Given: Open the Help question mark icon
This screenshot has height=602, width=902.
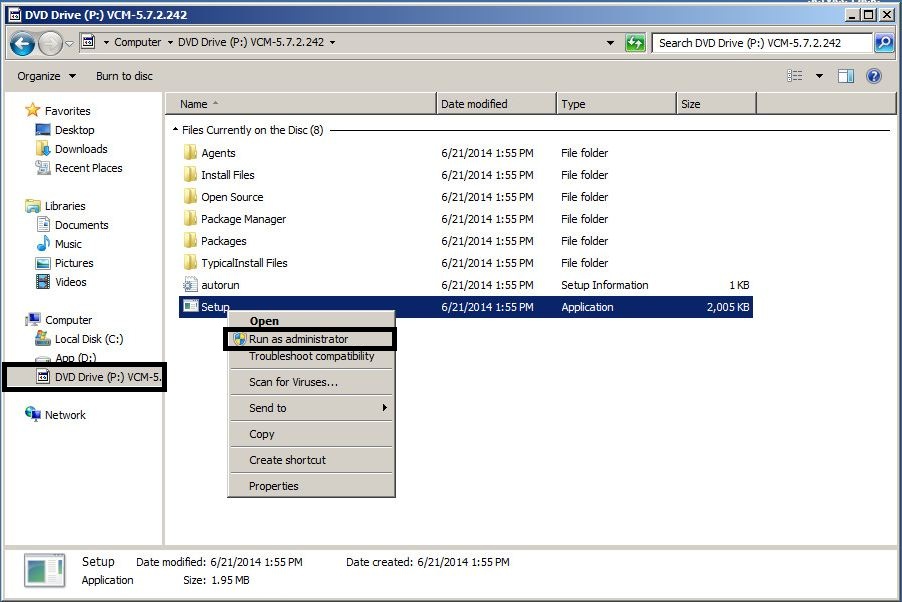Looking at the screenshot, I should (x=873, y=76).
